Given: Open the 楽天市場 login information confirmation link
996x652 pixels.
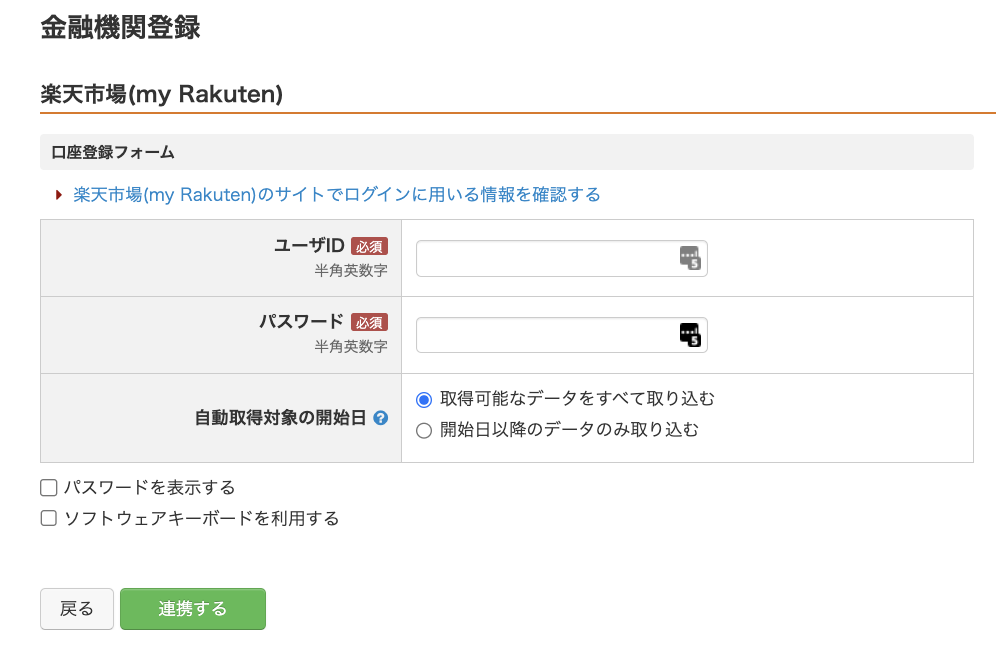Looking at the screenshot, I should pyautogui.click(x=337, y=194).
